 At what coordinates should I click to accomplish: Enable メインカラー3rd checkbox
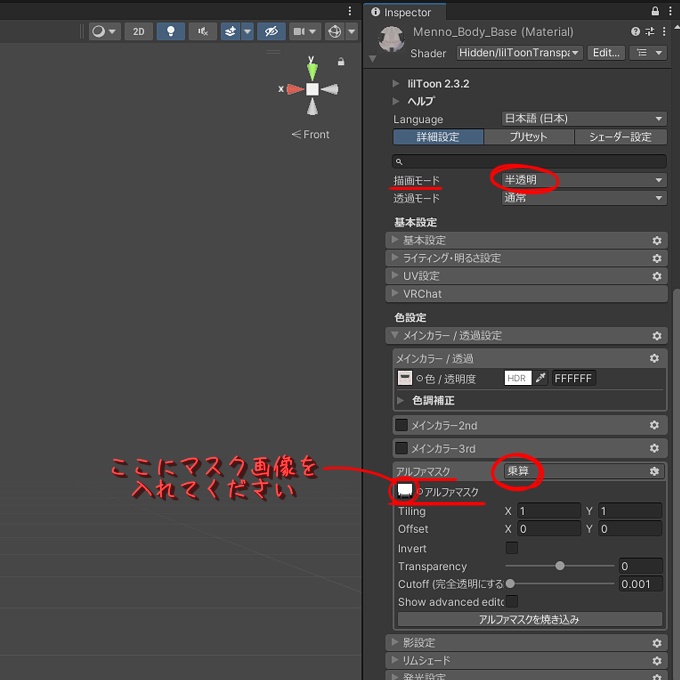coord(402,448)
